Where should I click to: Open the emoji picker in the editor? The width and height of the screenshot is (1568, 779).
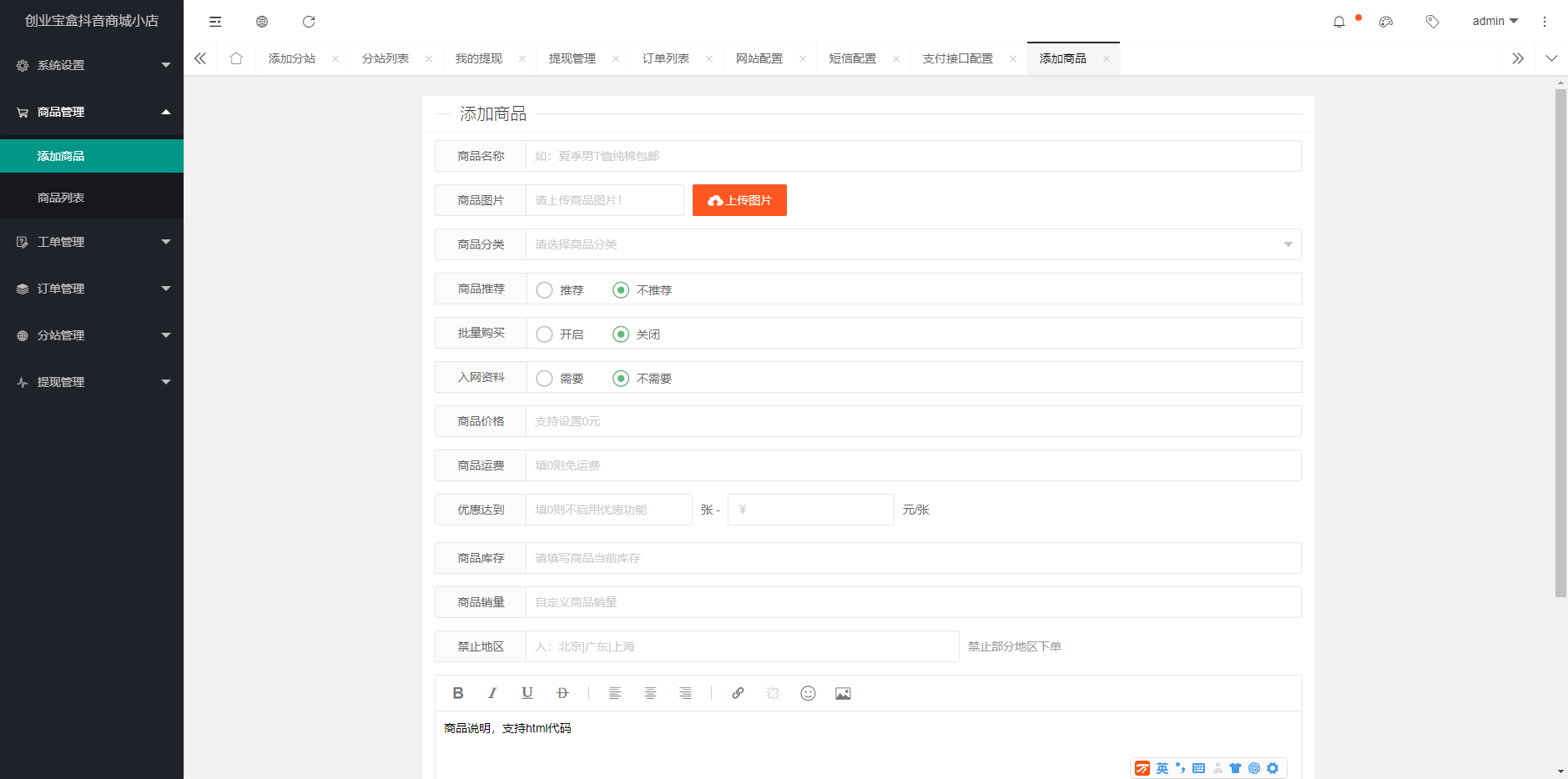click(808, 692)
